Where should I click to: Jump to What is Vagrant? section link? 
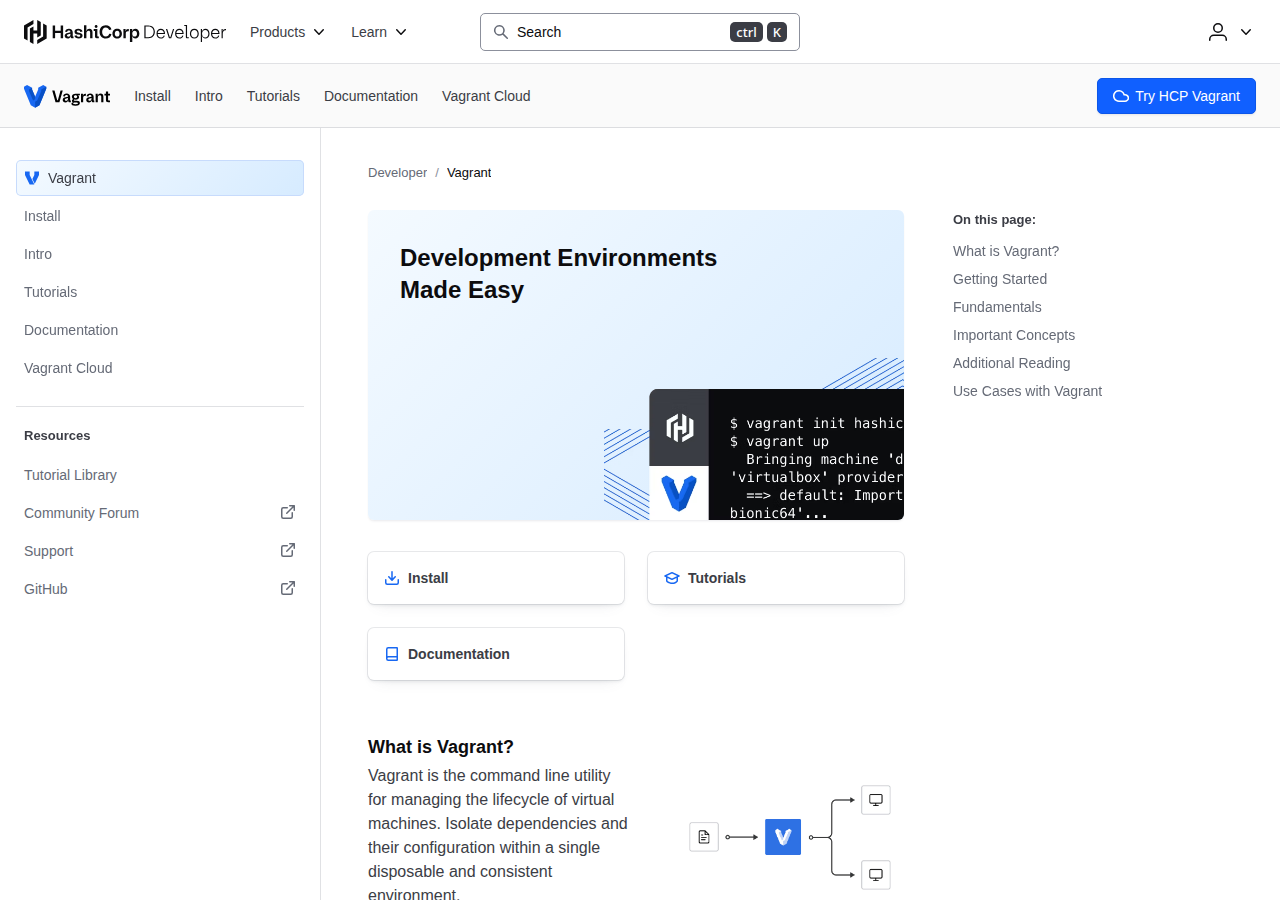click(1006, 251)
